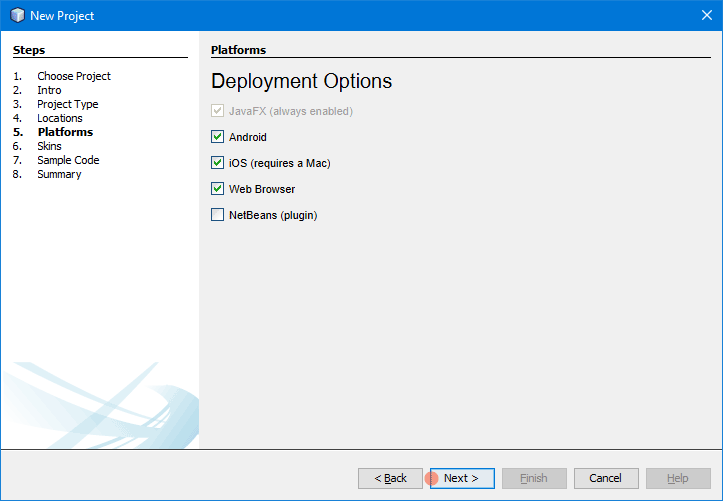Uncheck the Android deployment checkbox
The image size is (723, 501).
point(217,137)
